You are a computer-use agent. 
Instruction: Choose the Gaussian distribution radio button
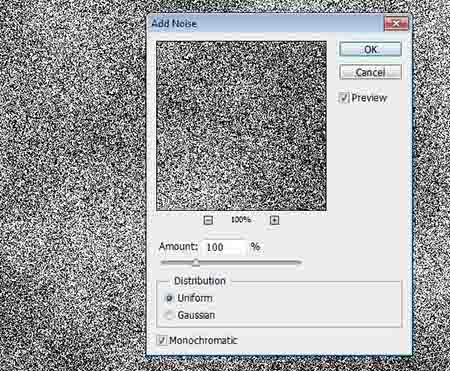pos(169,315)
